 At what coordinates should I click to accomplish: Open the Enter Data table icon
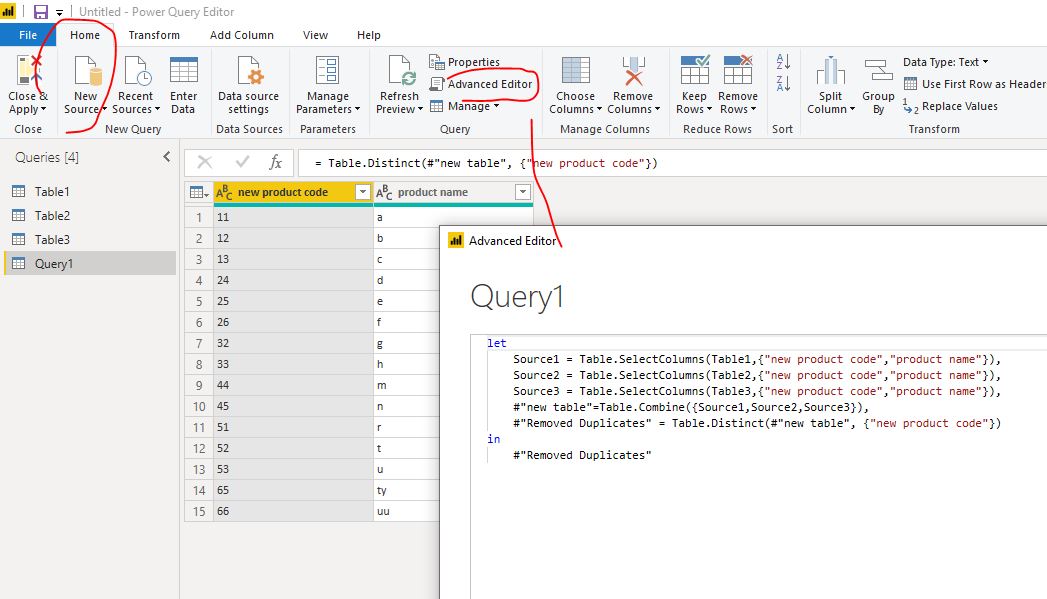click(x=184, y=71)
